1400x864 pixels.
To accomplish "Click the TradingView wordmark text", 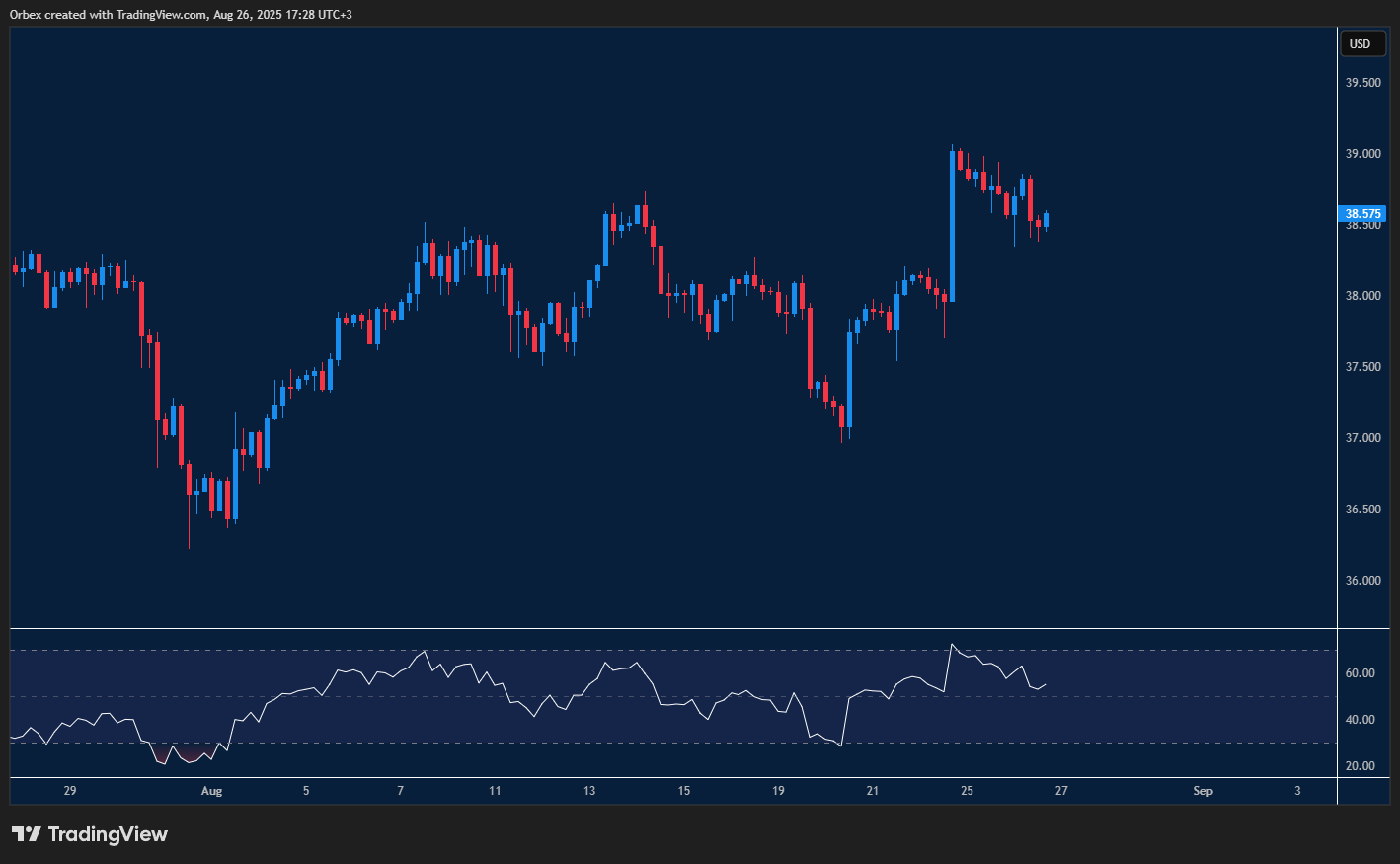I will [x=108, y=834].
